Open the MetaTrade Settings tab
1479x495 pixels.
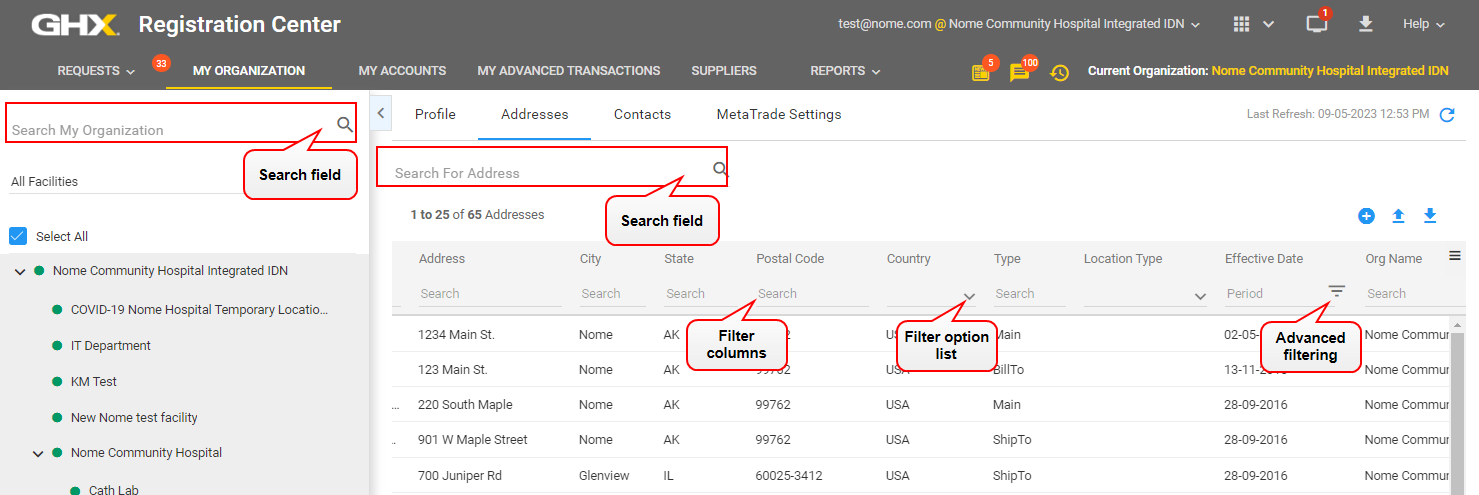(x=779, y=114)
